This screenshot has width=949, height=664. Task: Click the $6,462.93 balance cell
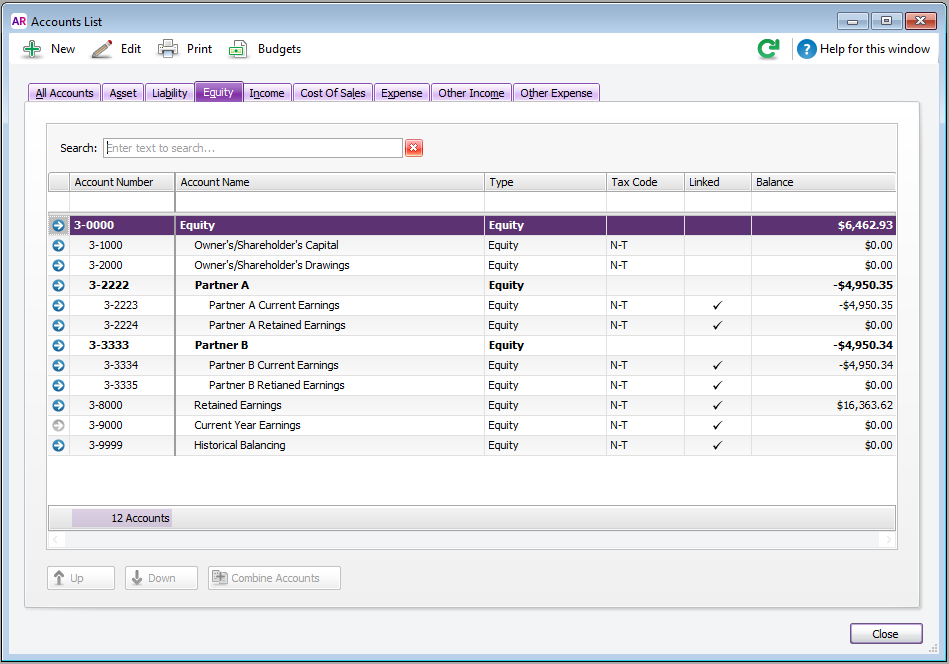823,225
